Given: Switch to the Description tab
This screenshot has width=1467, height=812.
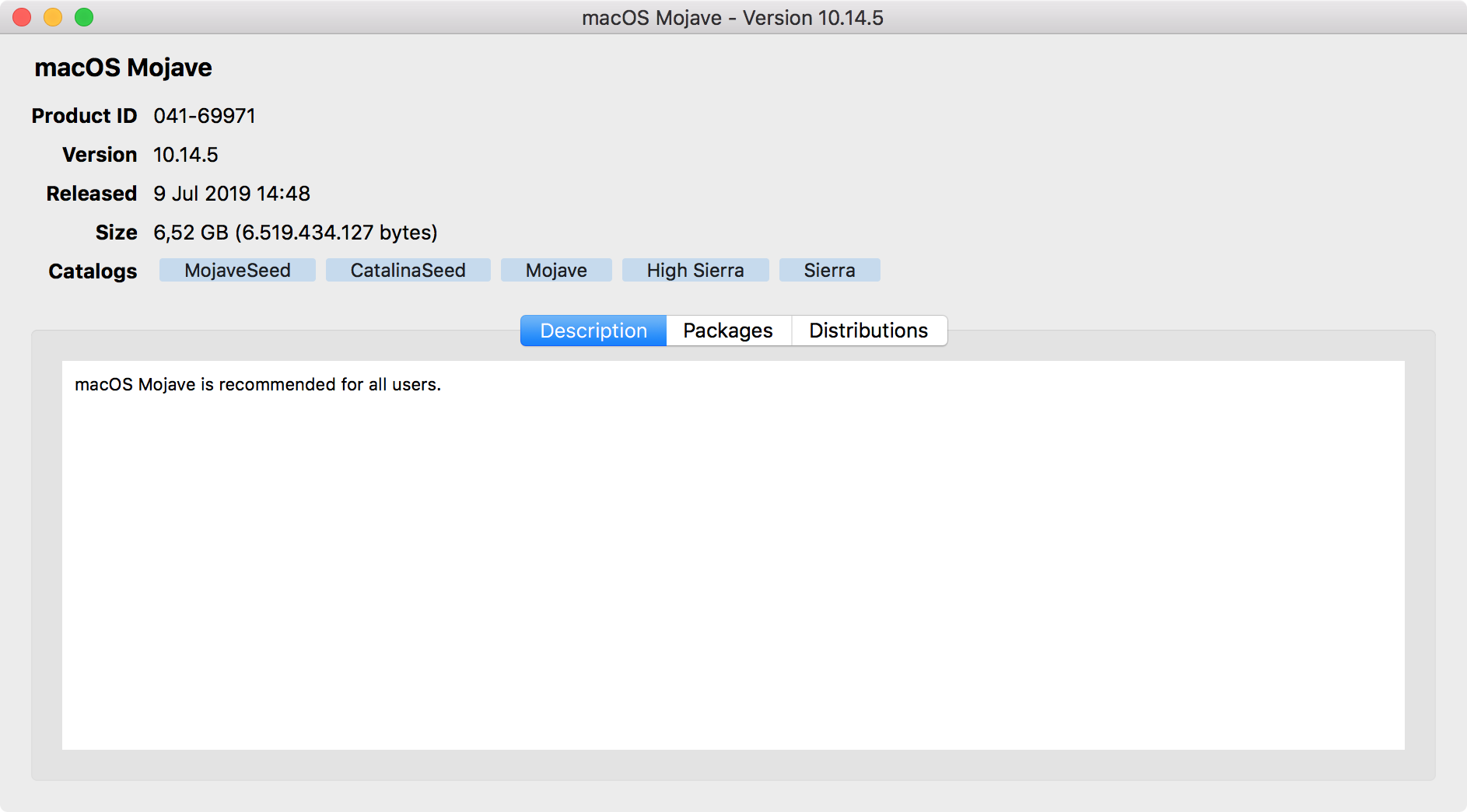Looking at the screenshot, I should point(593,331).
